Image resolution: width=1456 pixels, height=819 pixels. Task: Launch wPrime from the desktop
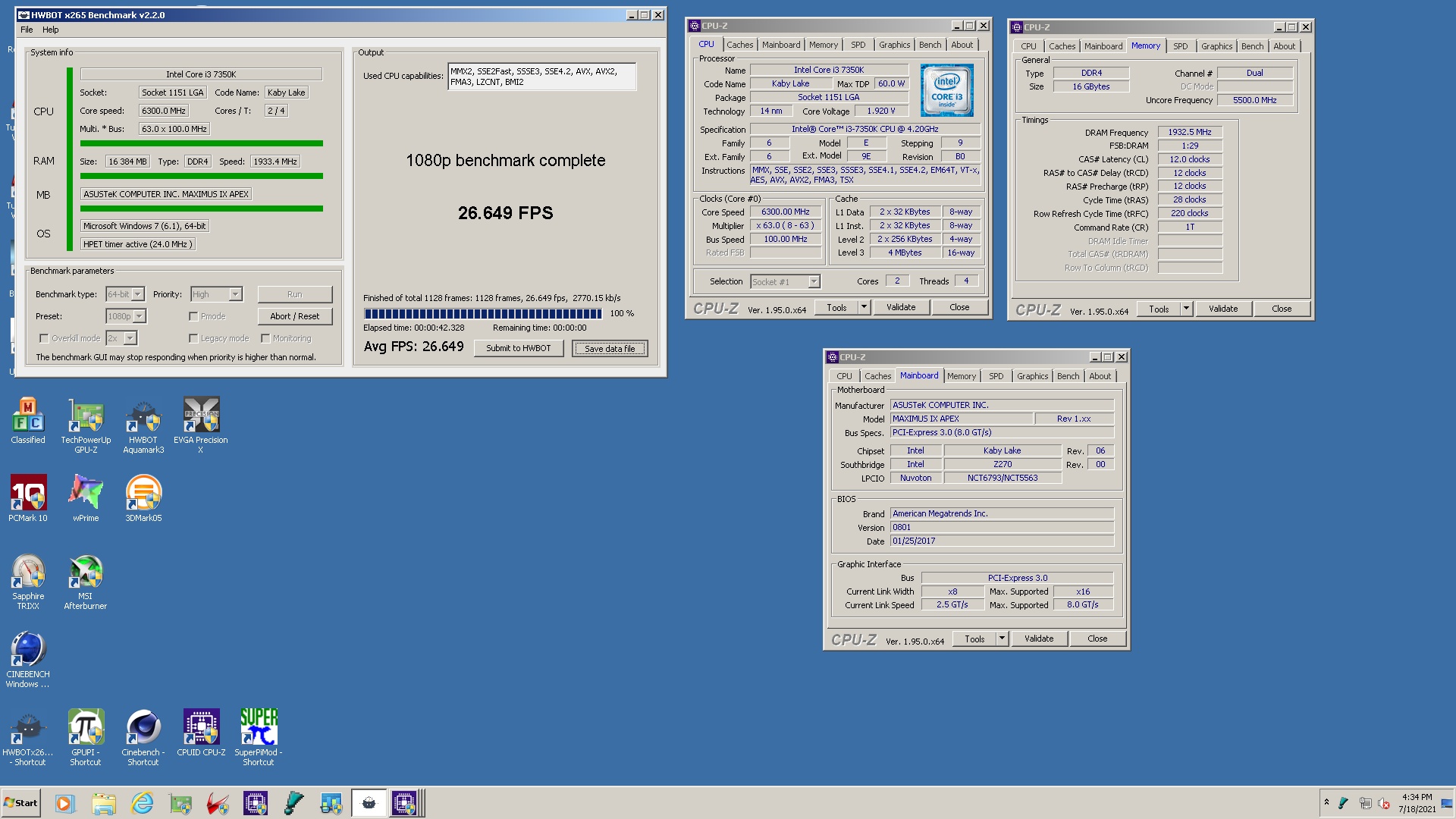point(86,498)
